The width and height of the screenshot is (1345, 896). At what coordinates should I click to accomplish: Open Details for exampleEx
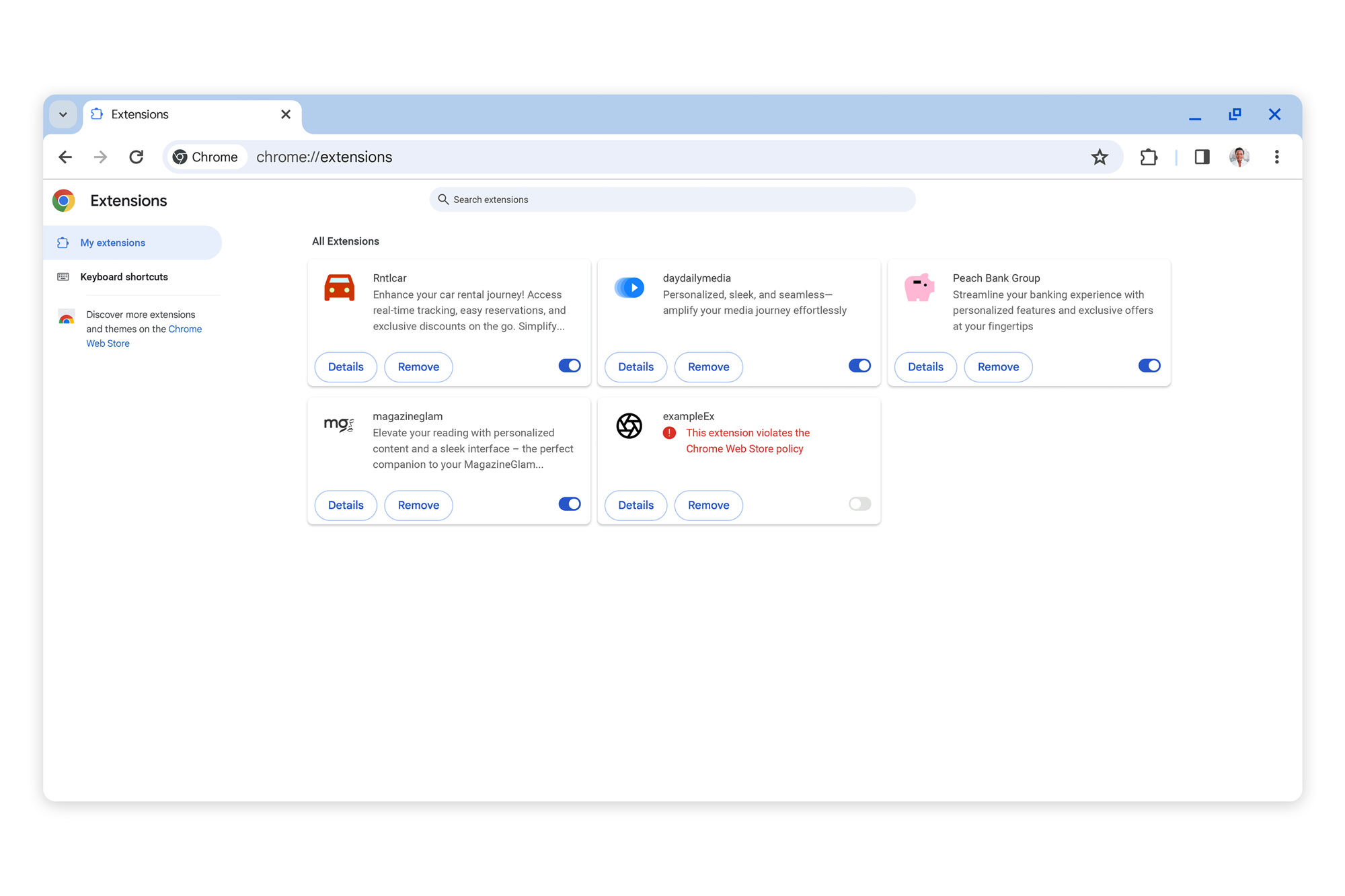(636, 505)
